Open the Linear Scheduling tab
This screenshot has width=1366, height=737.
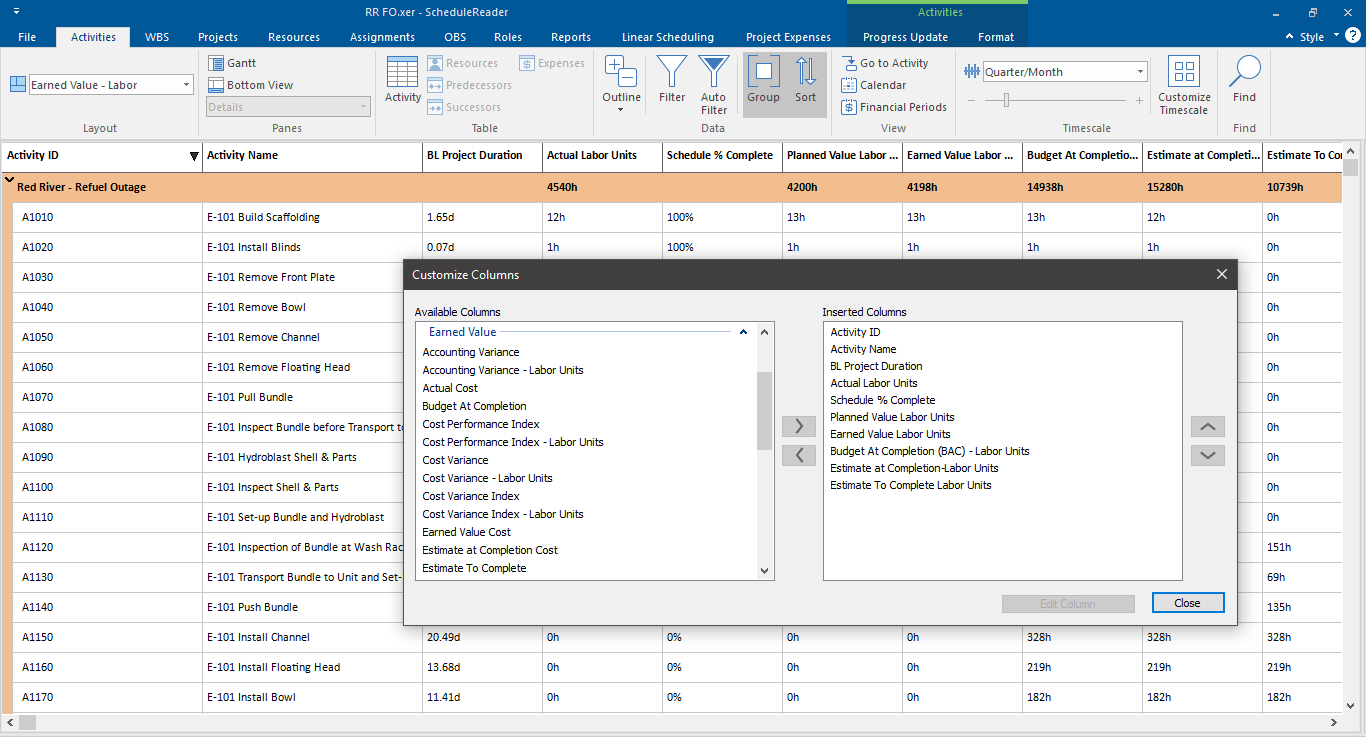(x=668, y=37)
